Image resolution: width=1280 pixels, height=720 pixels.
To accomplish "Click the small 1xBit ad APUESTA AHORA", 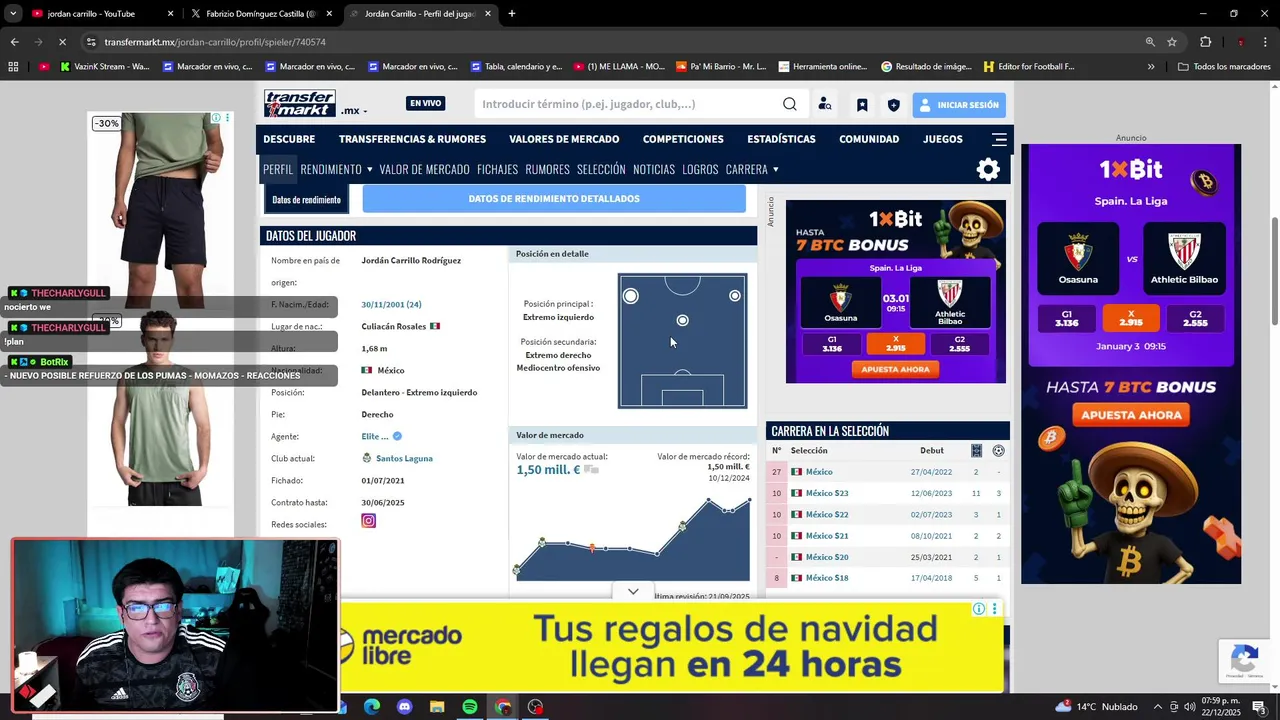I will (x=895, y=369).
